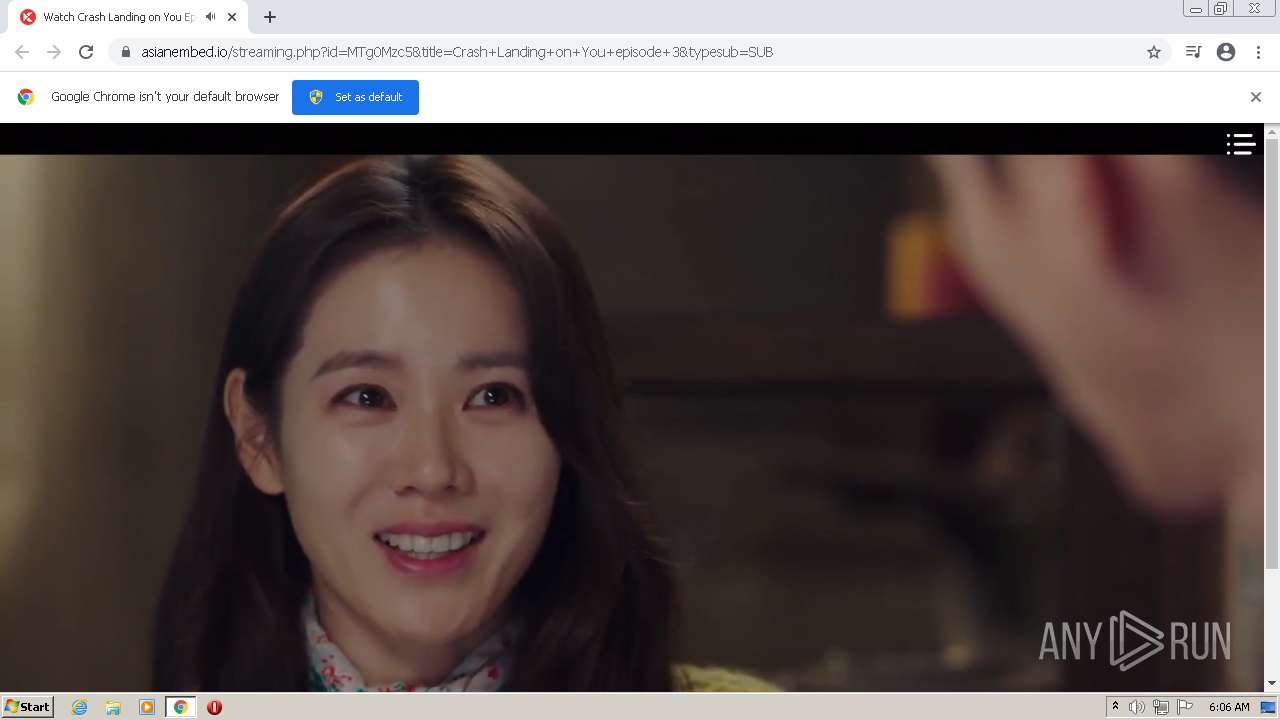
Task: Mute the tab audio speaker icon
Action: pos(210,17)
